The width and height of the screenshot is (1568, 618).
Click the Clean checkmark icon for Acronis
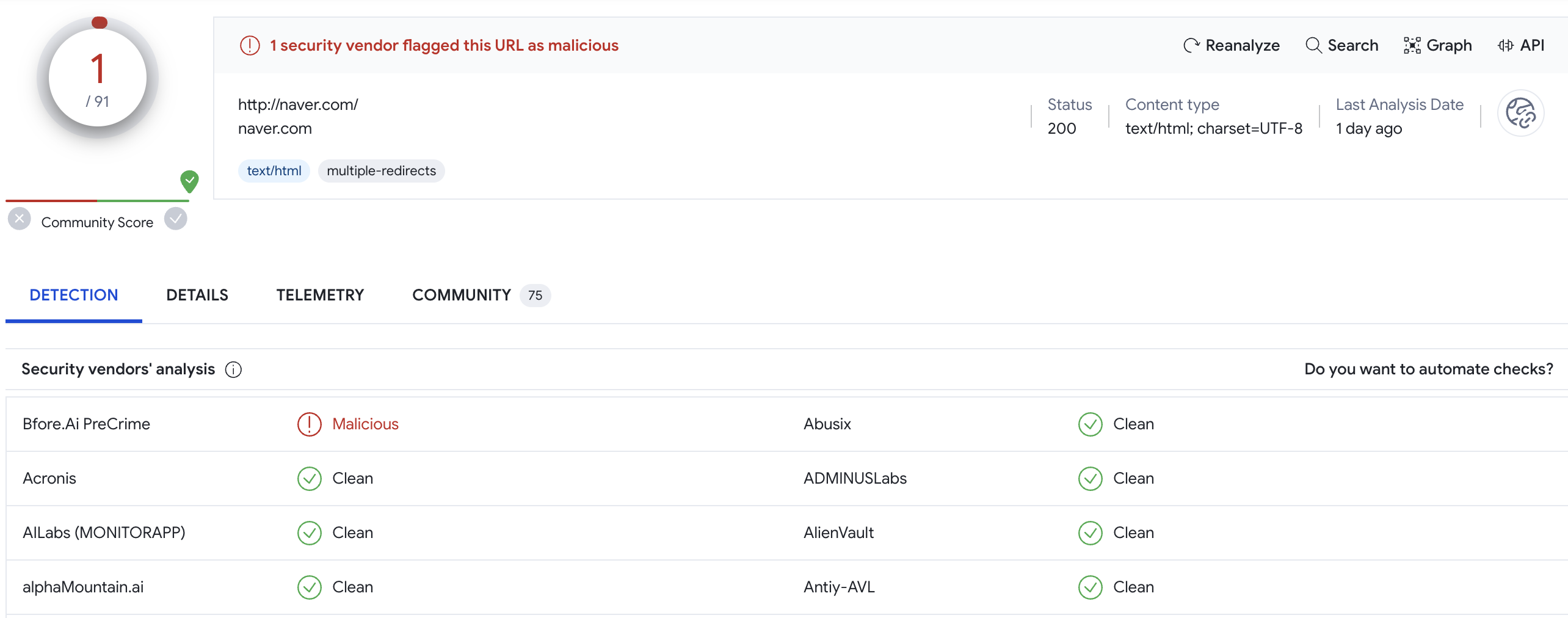coord(310,479)
